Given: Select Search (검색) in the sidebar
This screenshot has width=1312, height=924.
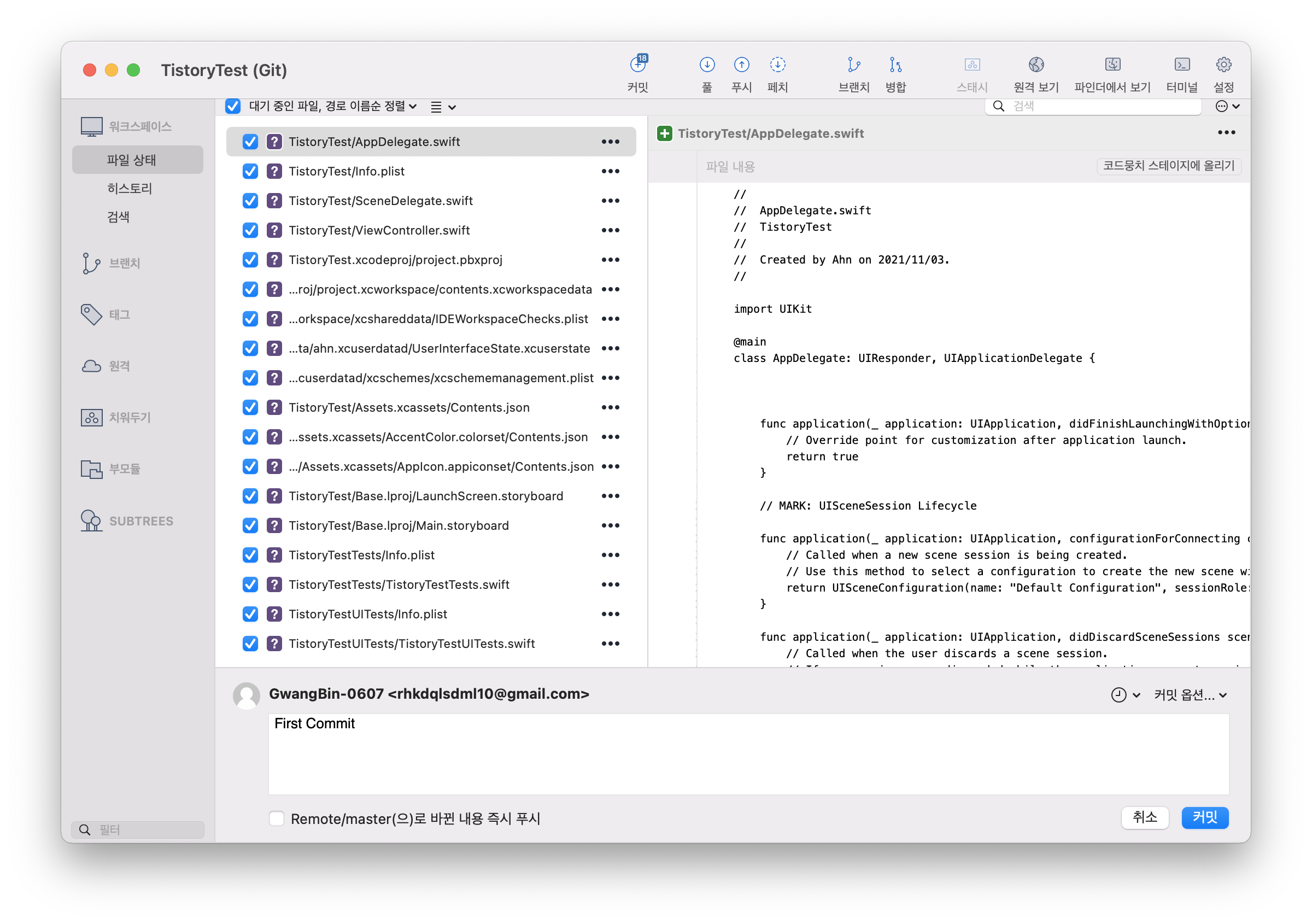Looking at the screenshot, I should tap(118, 217).
